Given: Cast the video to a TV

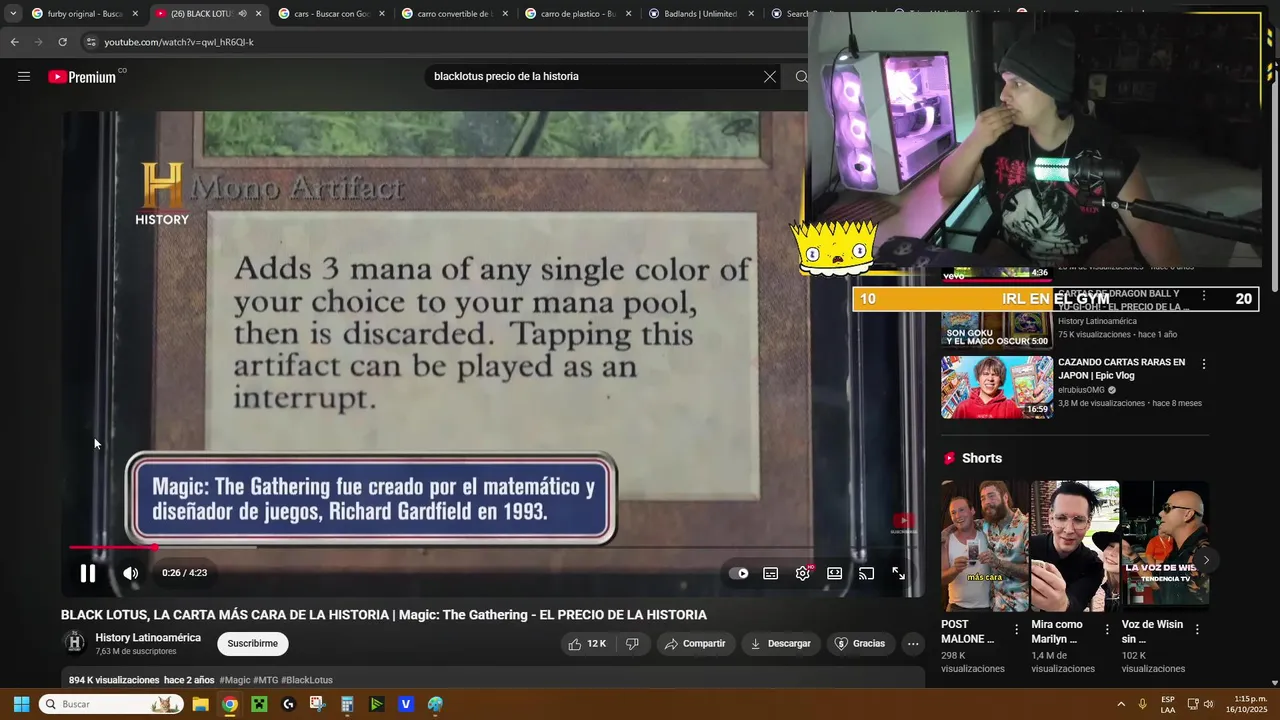Looking at the screenshot, I should coord(867,573).
